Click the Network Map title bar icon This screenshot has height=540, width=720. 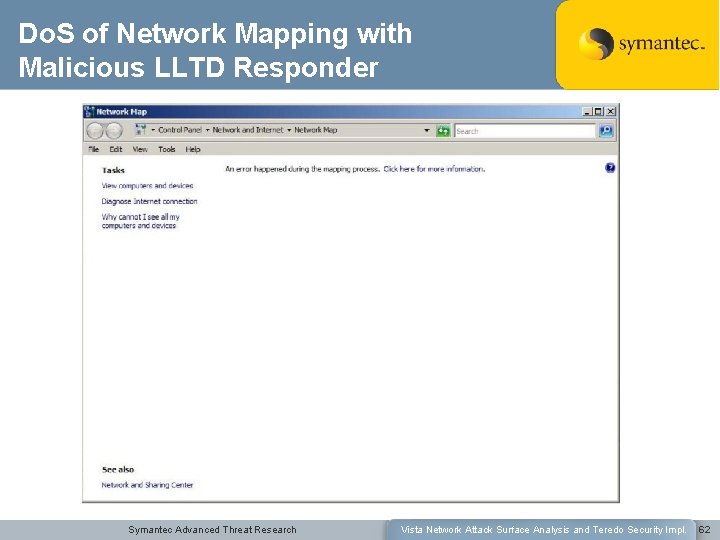90,111
